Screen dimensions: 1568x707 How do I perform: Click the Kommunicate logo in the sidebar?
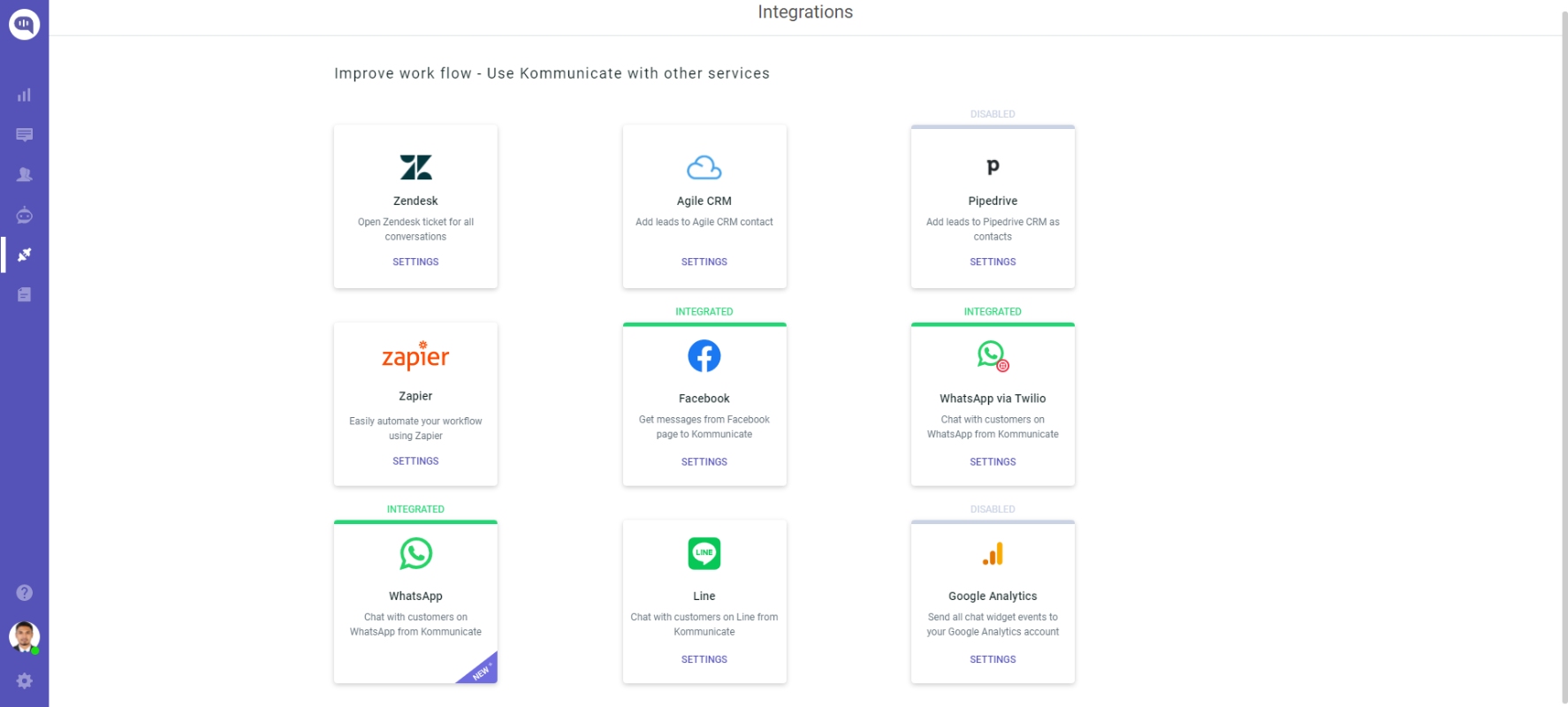click(x=24, y=24)
